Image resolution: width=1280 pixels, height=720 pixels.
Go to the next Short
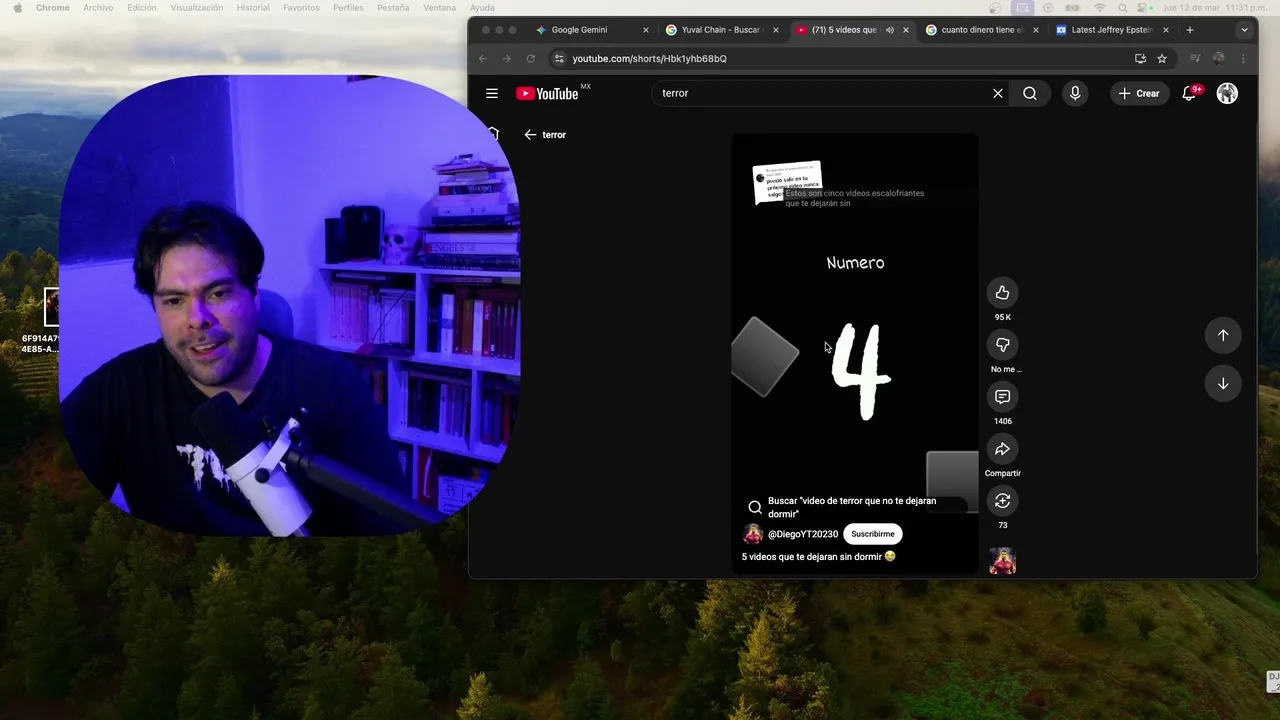click(1223, 383)
